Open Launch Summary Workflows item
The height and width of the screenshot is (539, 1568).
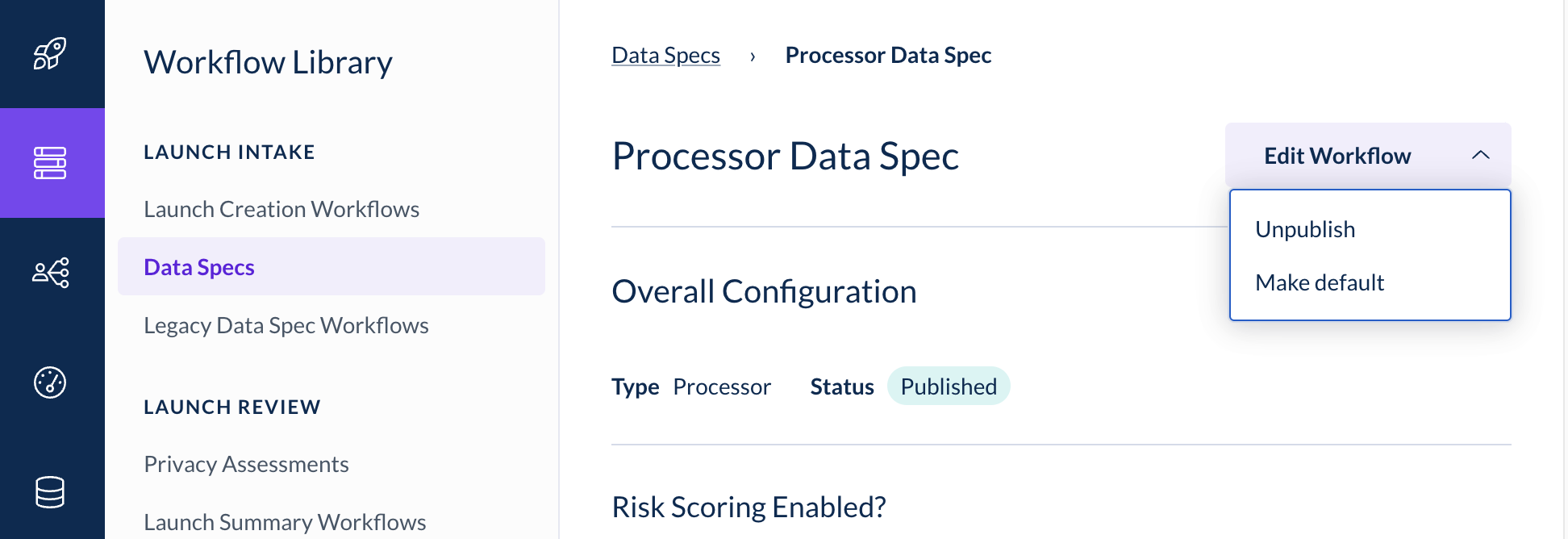(x=285, y=522)
